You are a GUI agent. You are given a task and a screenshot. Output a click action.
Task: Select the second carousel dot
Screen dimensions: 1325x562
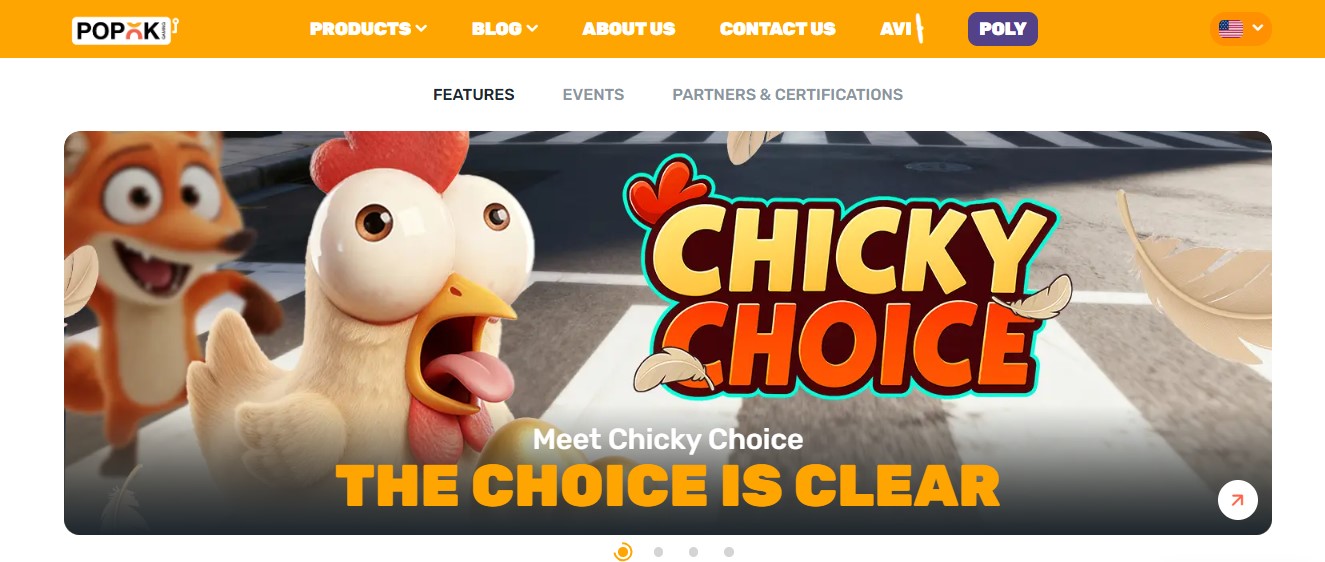tap(658, 551)
